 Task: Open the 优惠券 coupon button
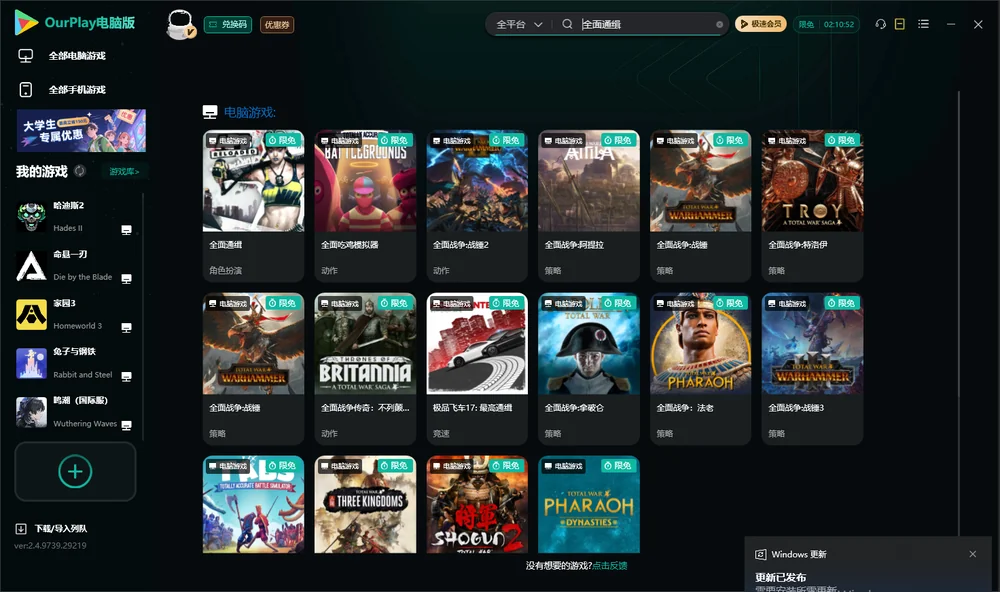(x=277, y=25)
